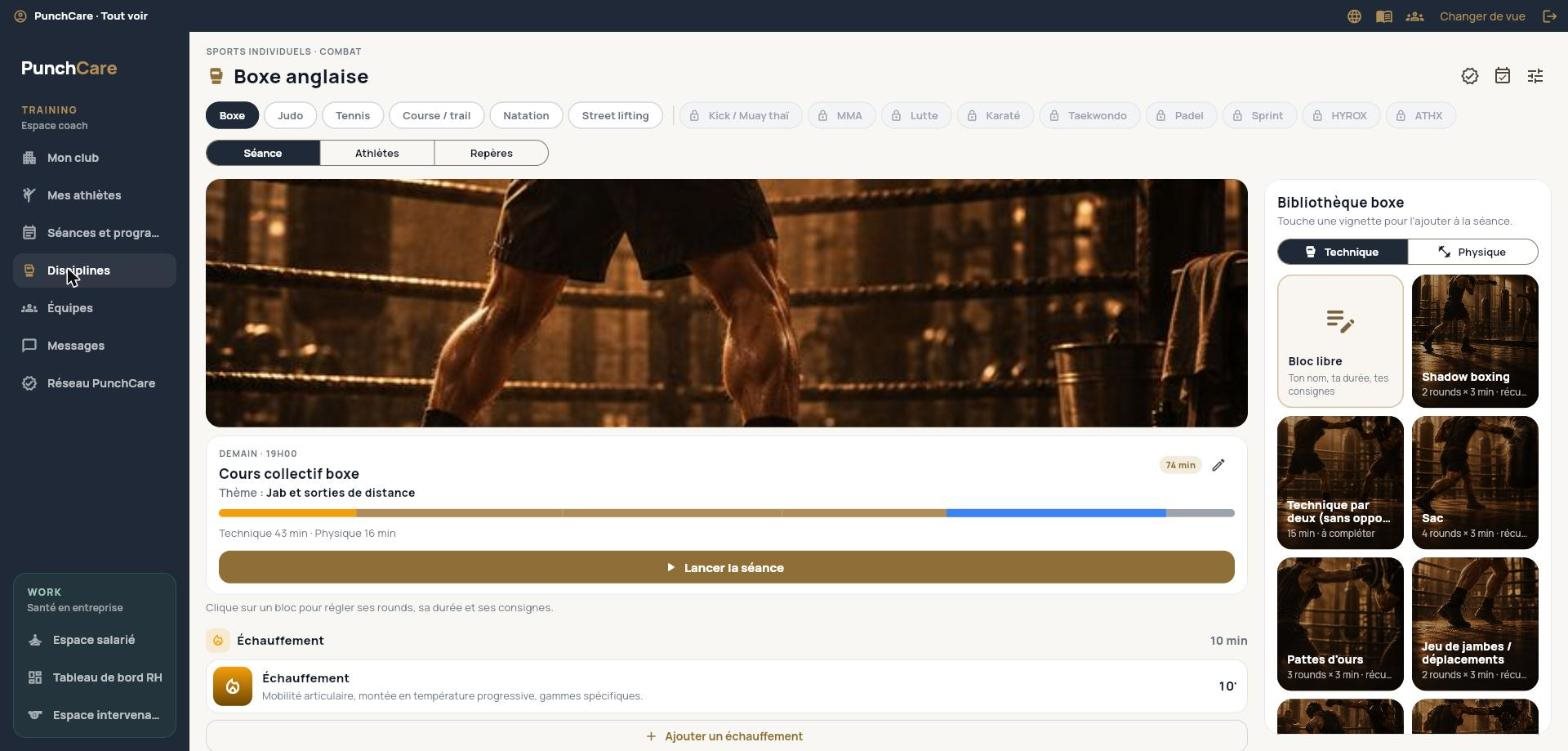Add the Bloc libre card
1568x751 pixels.
tap(1340, 341)
